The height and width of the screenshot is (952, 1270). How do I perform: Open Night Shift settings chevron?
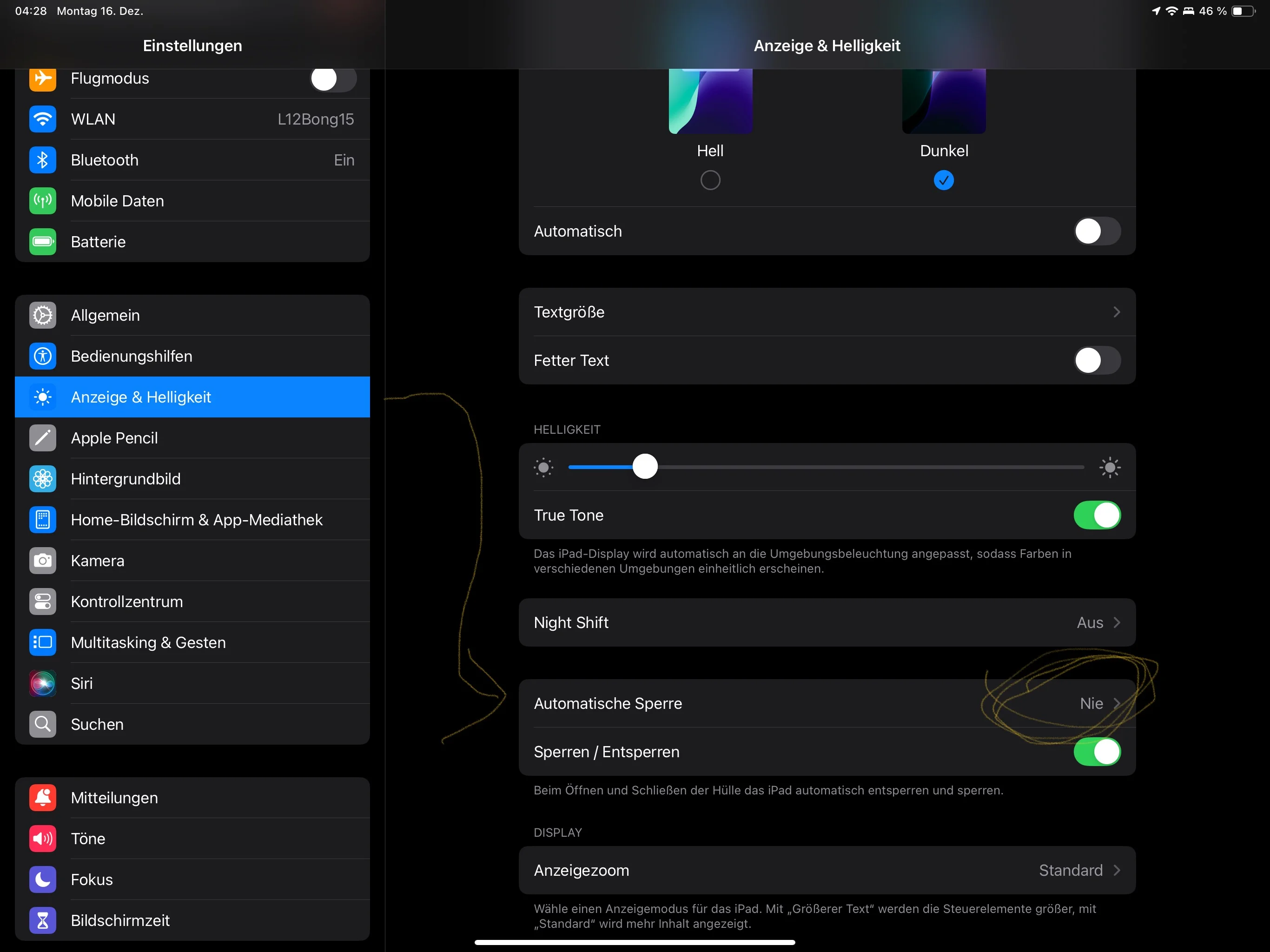(x=1116, y=622)
